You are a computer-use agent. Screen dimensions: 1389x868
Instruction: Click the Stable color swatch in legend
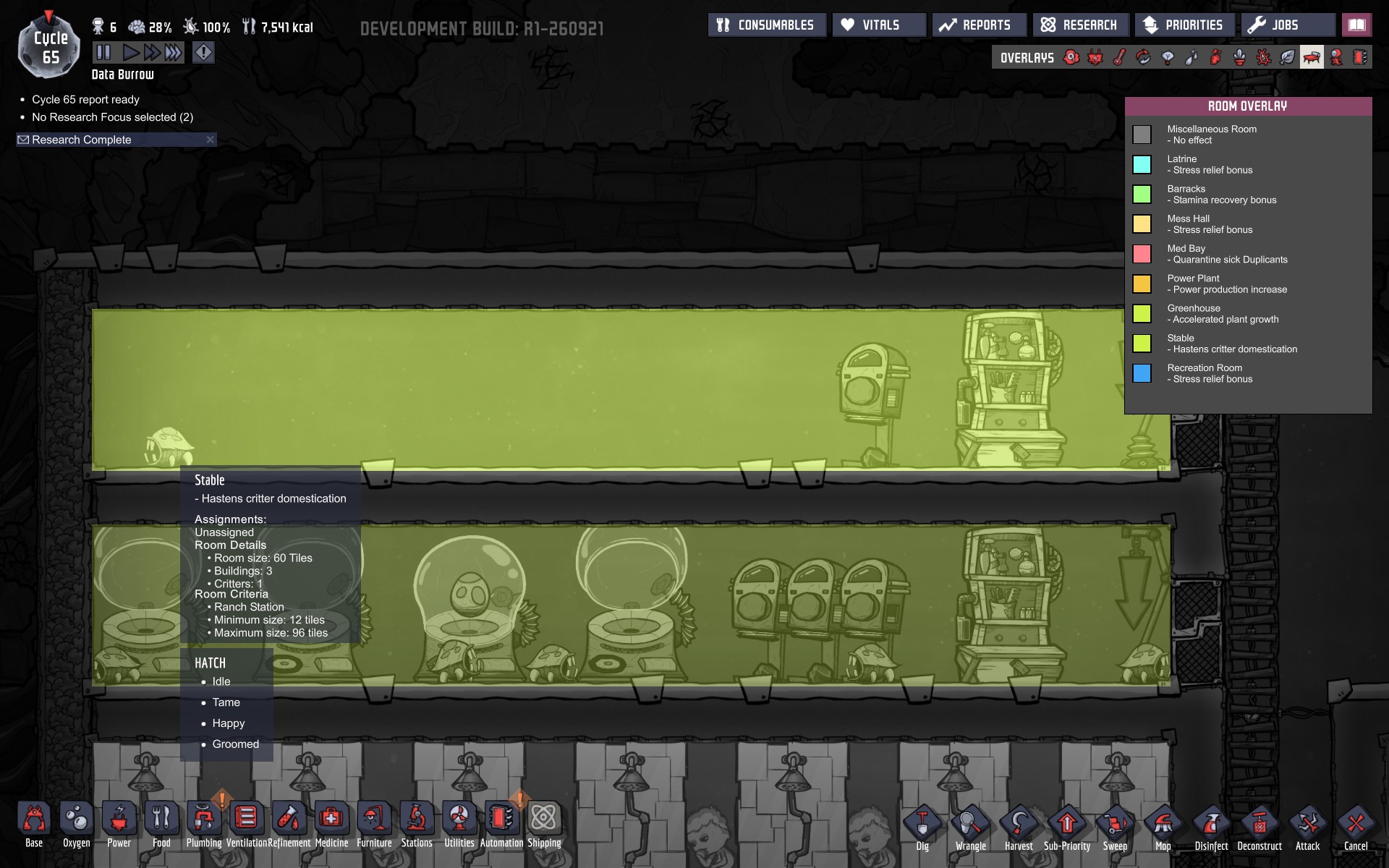pyautogui.click(x=1142, y=344)
